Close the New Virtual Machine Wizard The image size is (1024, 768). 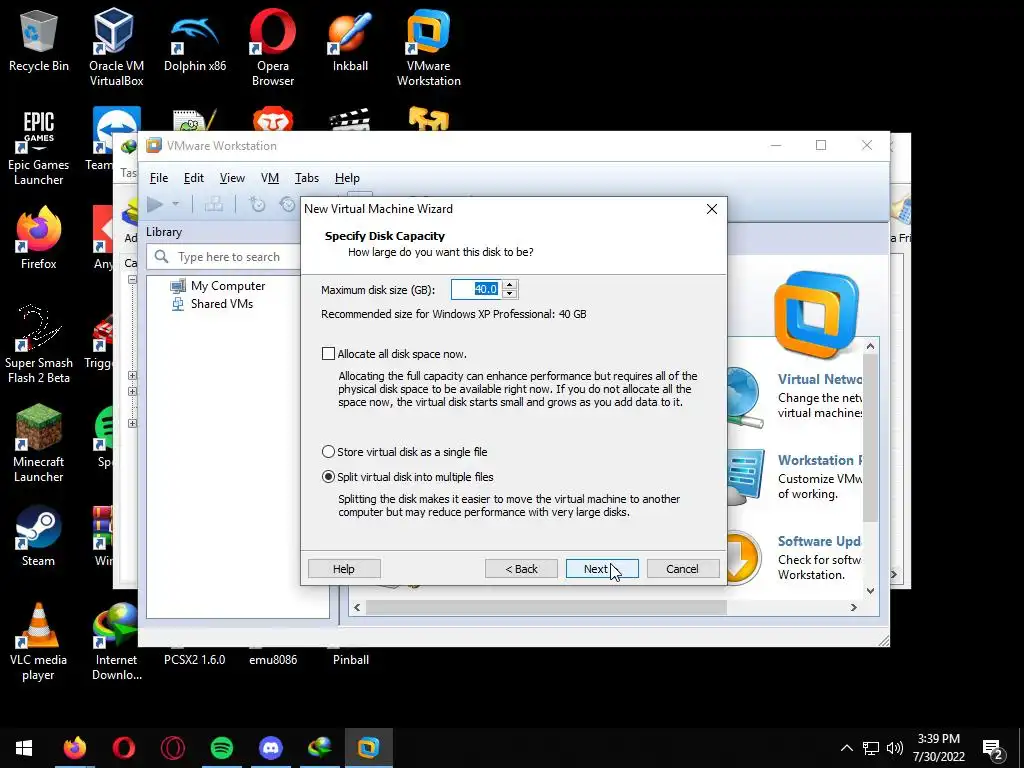pyautogui.click(x=712, y=209)
